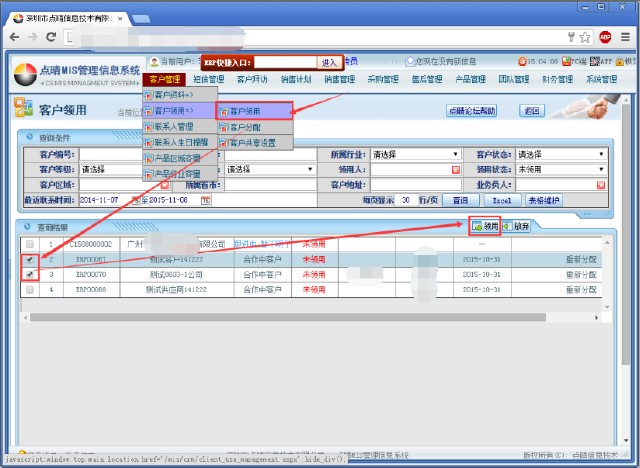Check the box for row 1 customer
Screen dimensions: 640x468
(x=29, y=244)
